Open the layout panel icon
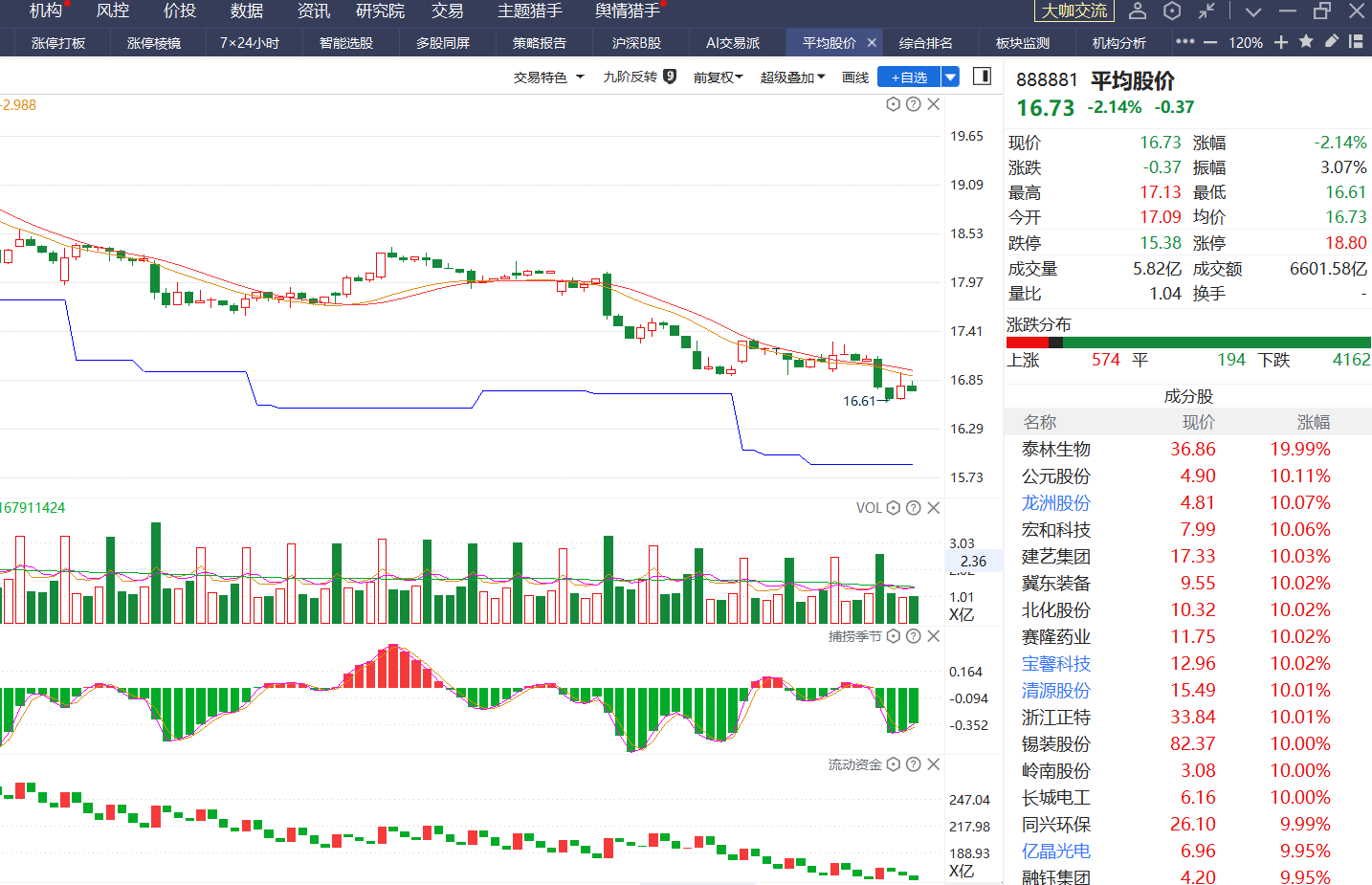 [x=1356, y=41]
